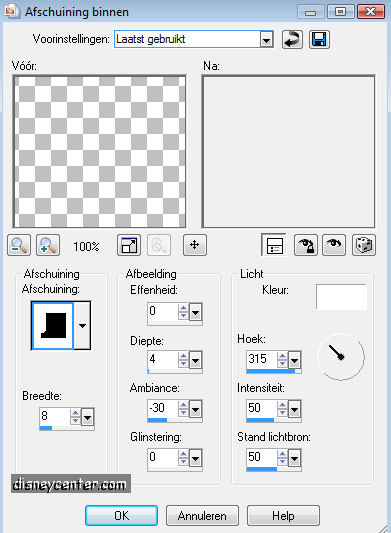
Task: Save preset using the floppy disk icon
Action: (x=319, y=39)
